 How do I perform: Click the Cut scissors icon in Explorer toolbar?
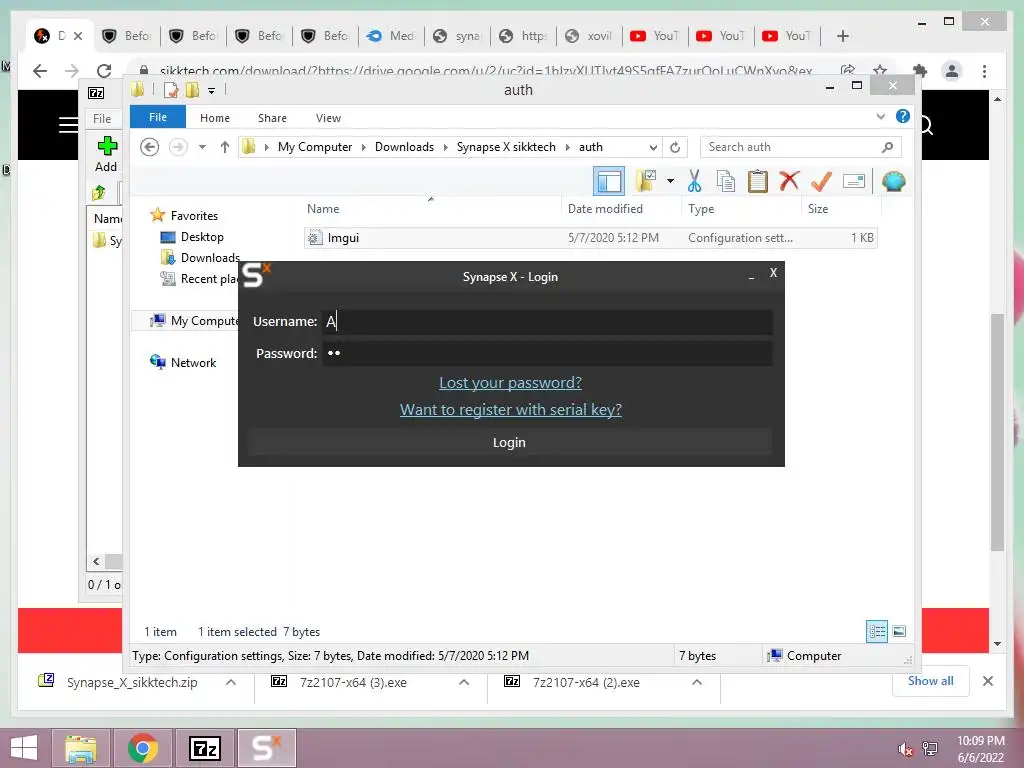click(x=694, y=181)
